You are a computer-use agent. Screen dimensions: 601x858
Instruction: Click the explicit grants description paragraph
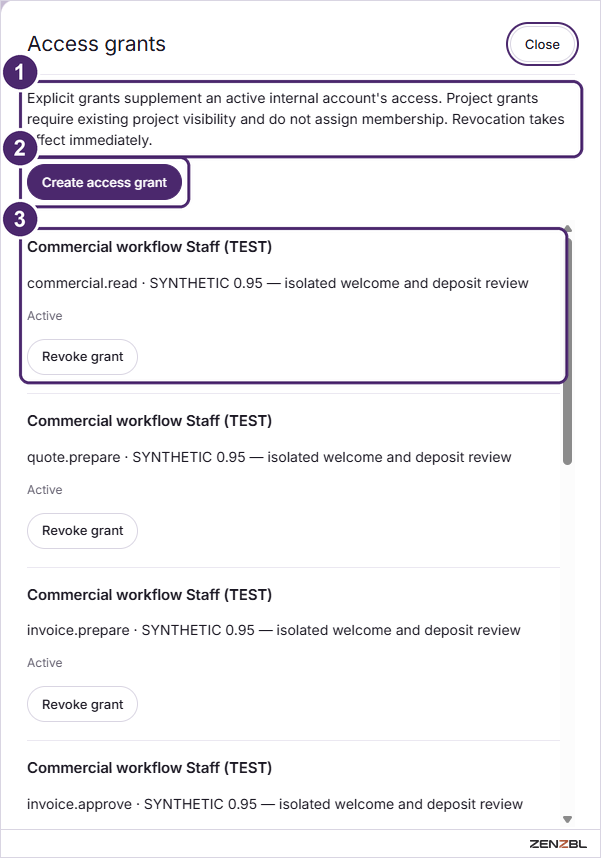pyautogui.click(x=296, y=119)
